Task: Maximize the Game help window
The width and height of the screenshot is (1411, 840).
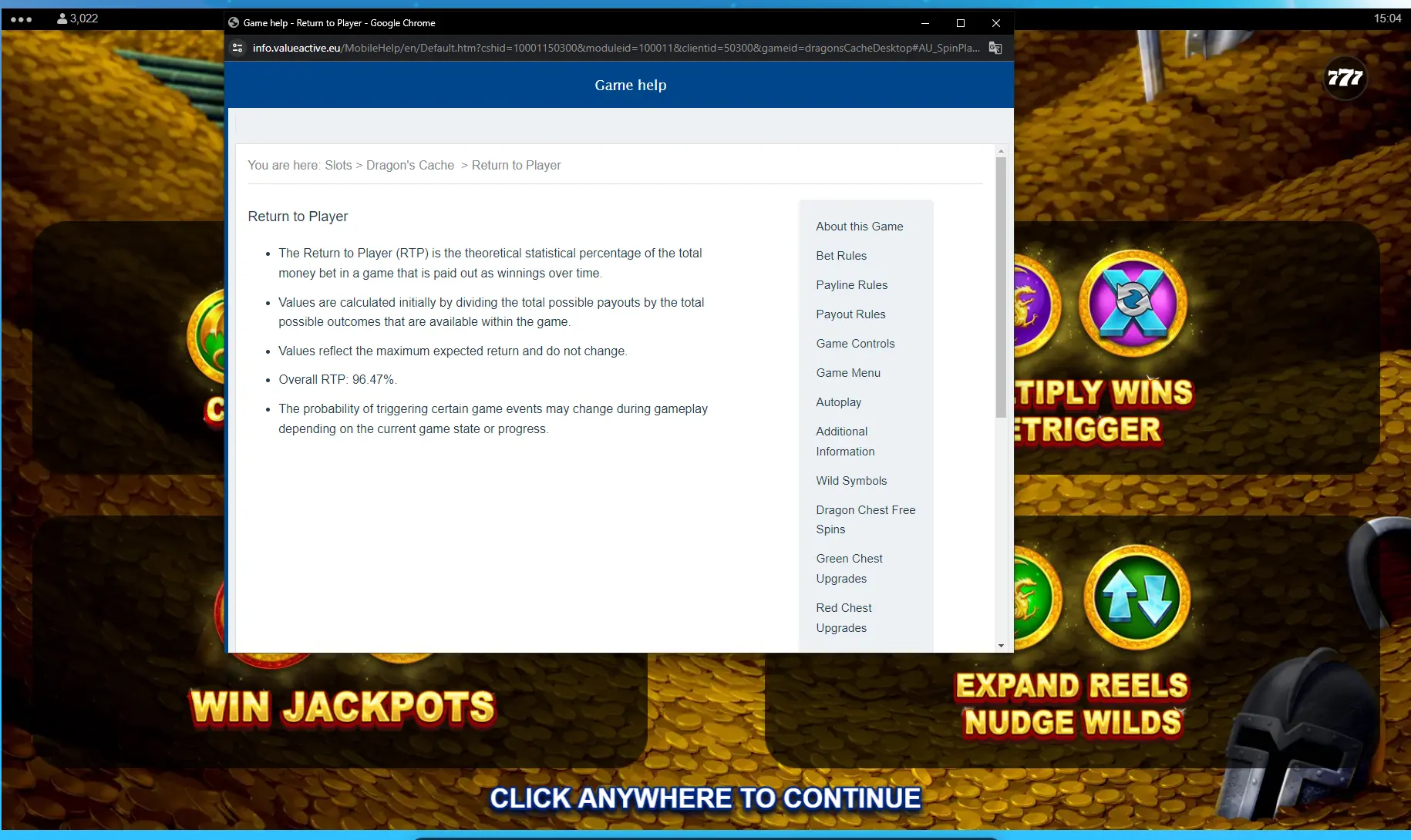Action: (961, 23)
